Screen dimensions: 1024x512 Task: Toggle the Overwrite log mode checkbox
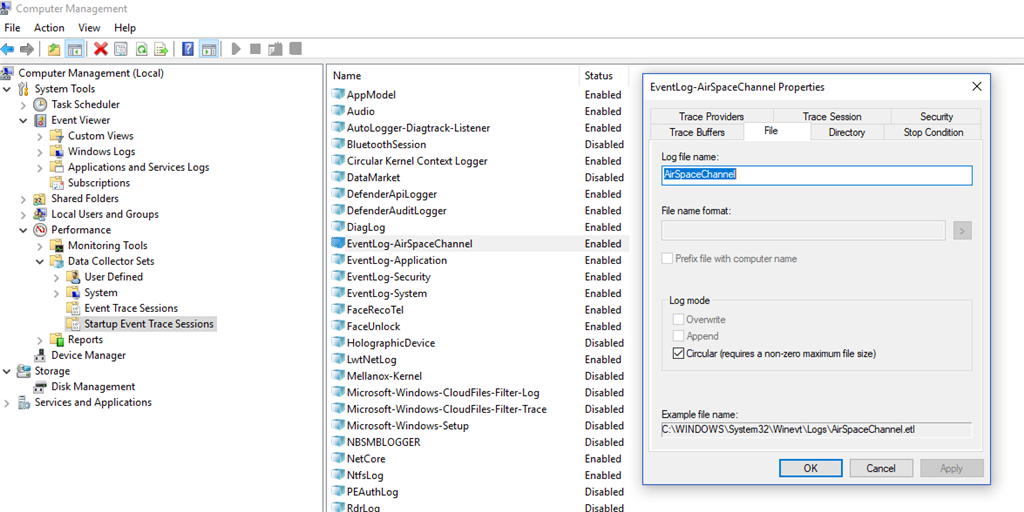point(678,320)
